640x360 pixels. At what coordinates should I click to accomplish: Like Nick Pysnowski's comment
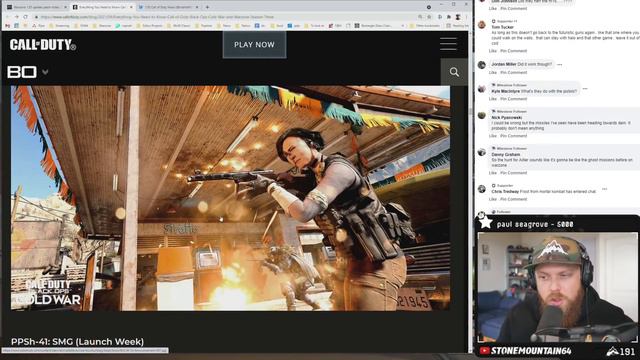point(493,136)
